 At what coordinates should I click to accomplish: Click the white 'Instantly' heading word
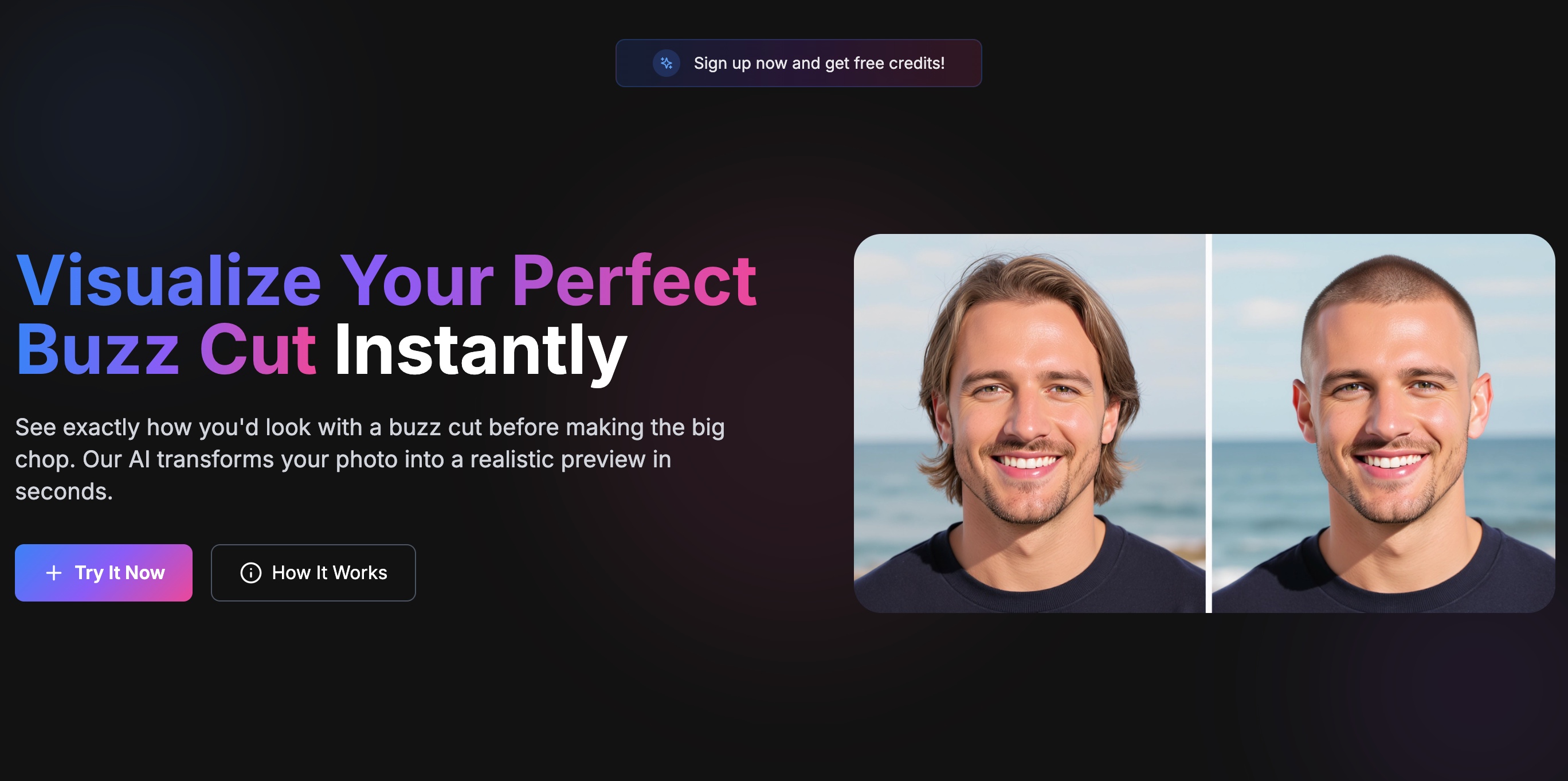[x=481, y=352]
